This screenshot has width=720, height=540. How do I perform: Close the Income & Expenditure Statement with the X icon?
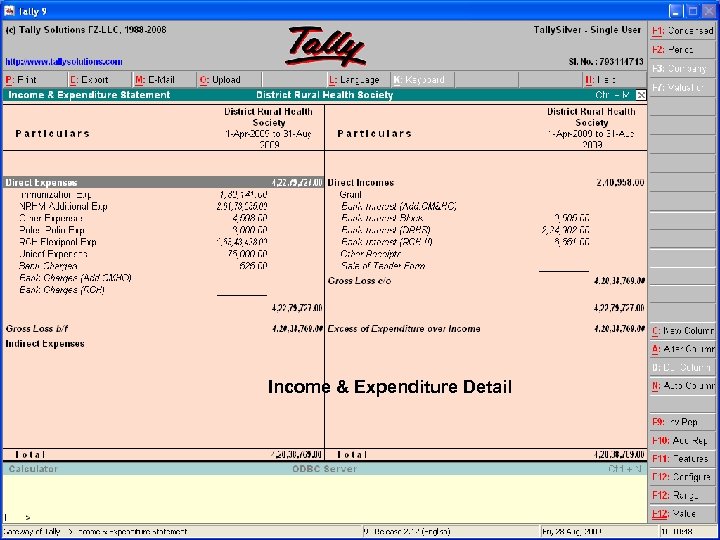[641, 95]
